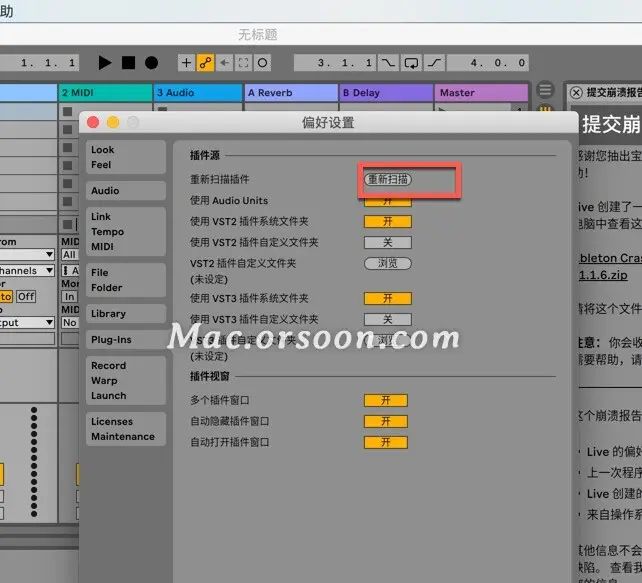Toggle 使用 Audio Units switch
This screenshot has width=642, height=583.
point(388,201)
